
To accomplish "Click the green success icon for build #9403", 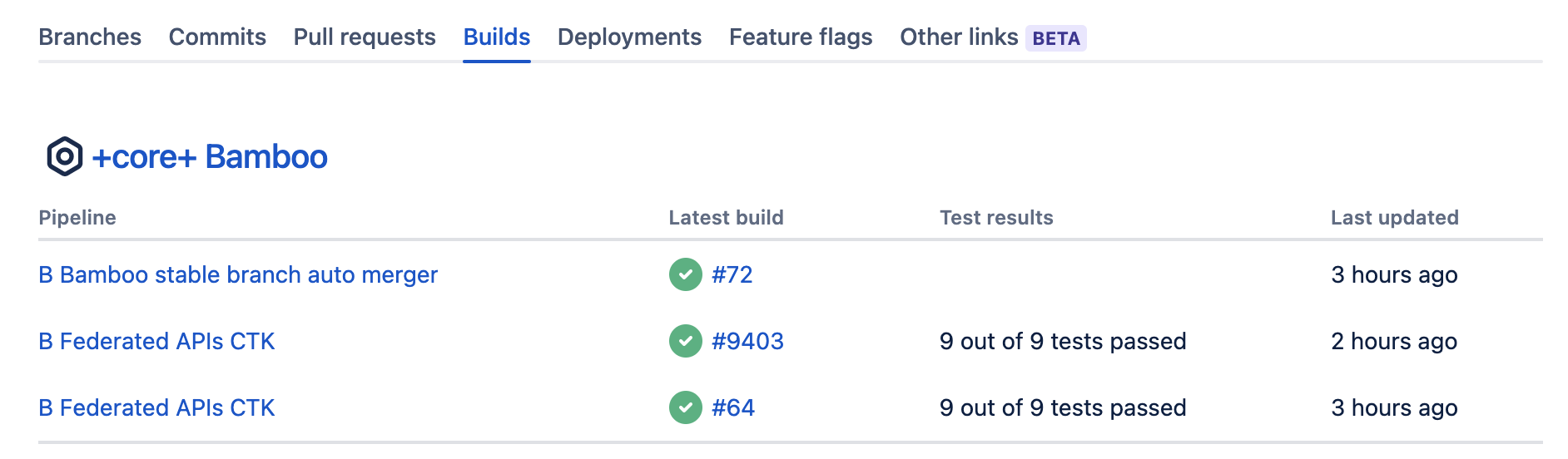I will tap(686, 341).
